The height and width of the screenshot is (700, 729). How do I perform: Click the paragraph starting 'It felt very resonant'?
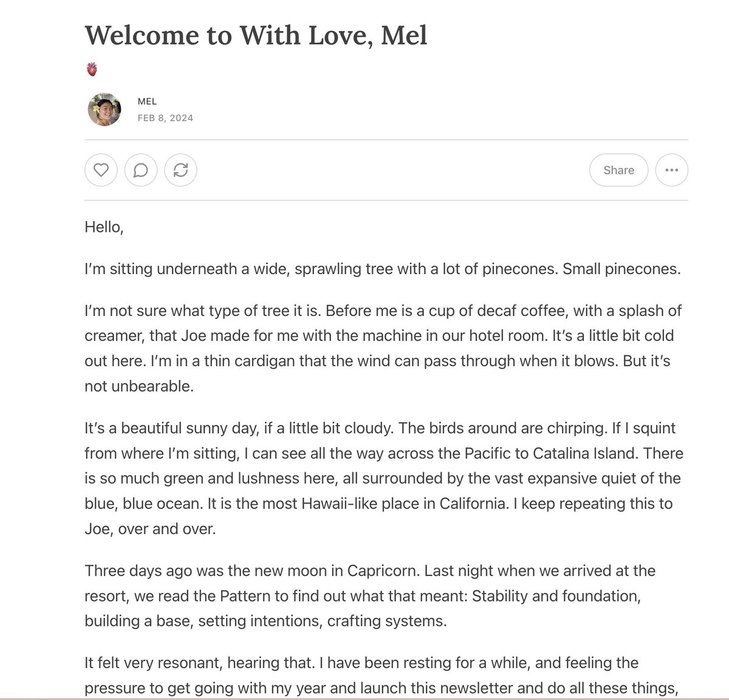(x=381, y=675)
